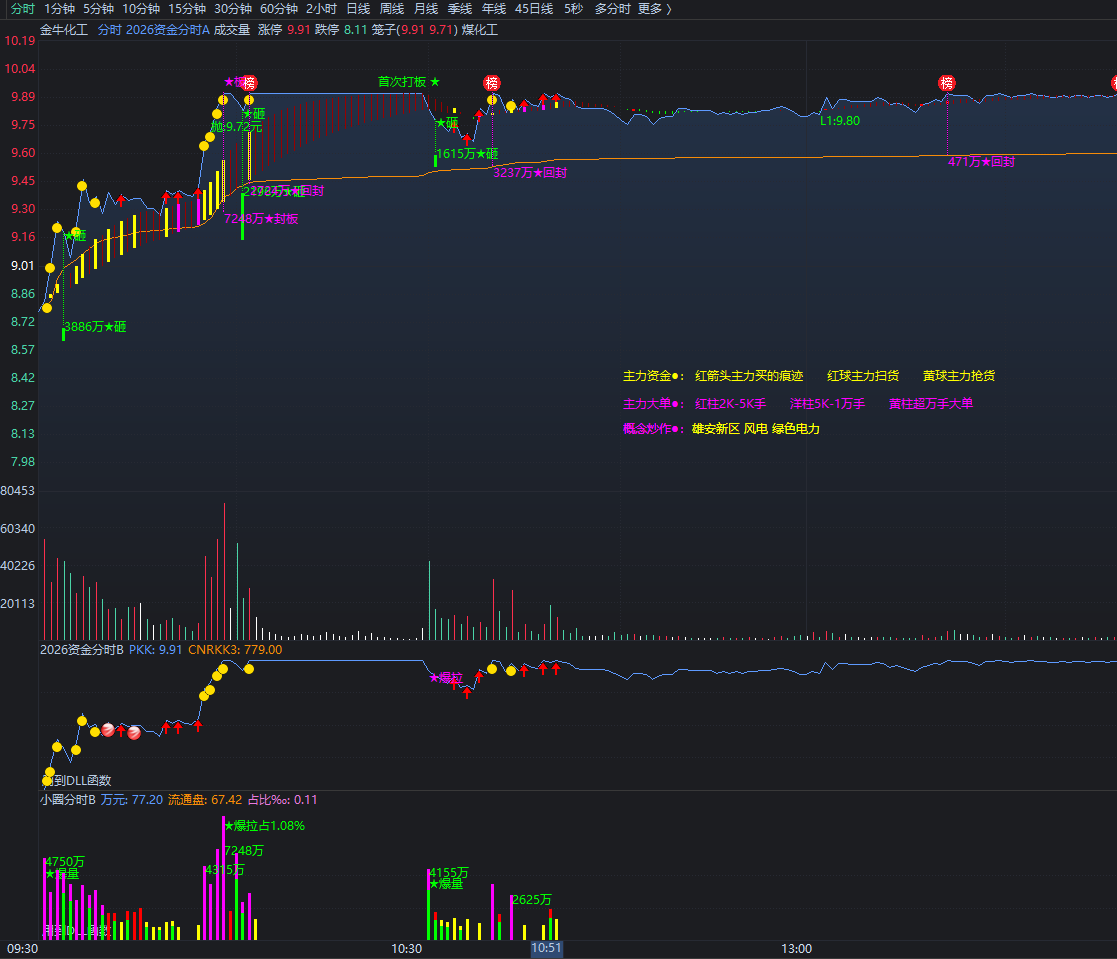This screenshot has height=959, width=1117.
Task: Click the 煤化工 sector link
Action: point(479,30)
